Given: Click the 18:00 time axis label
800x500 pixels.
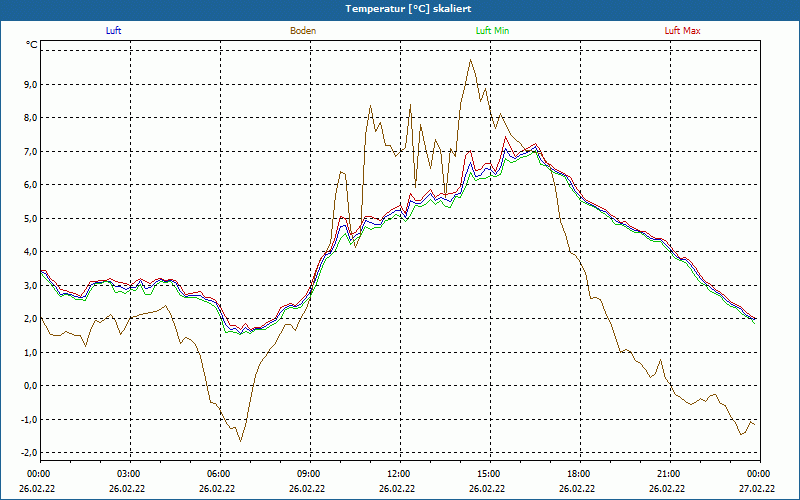Looking at the screenshot, I should click(581, 474).
